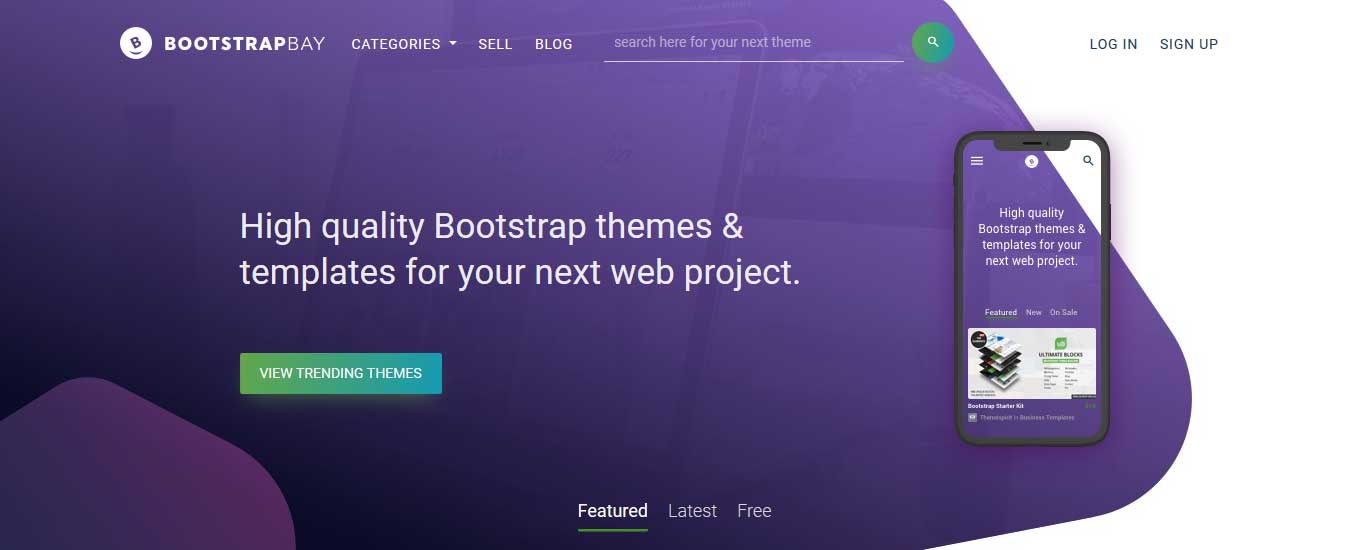Click into the theme search field
Image resolution: width=1347 pixels, height=550 pixels.
pos(753,43)
